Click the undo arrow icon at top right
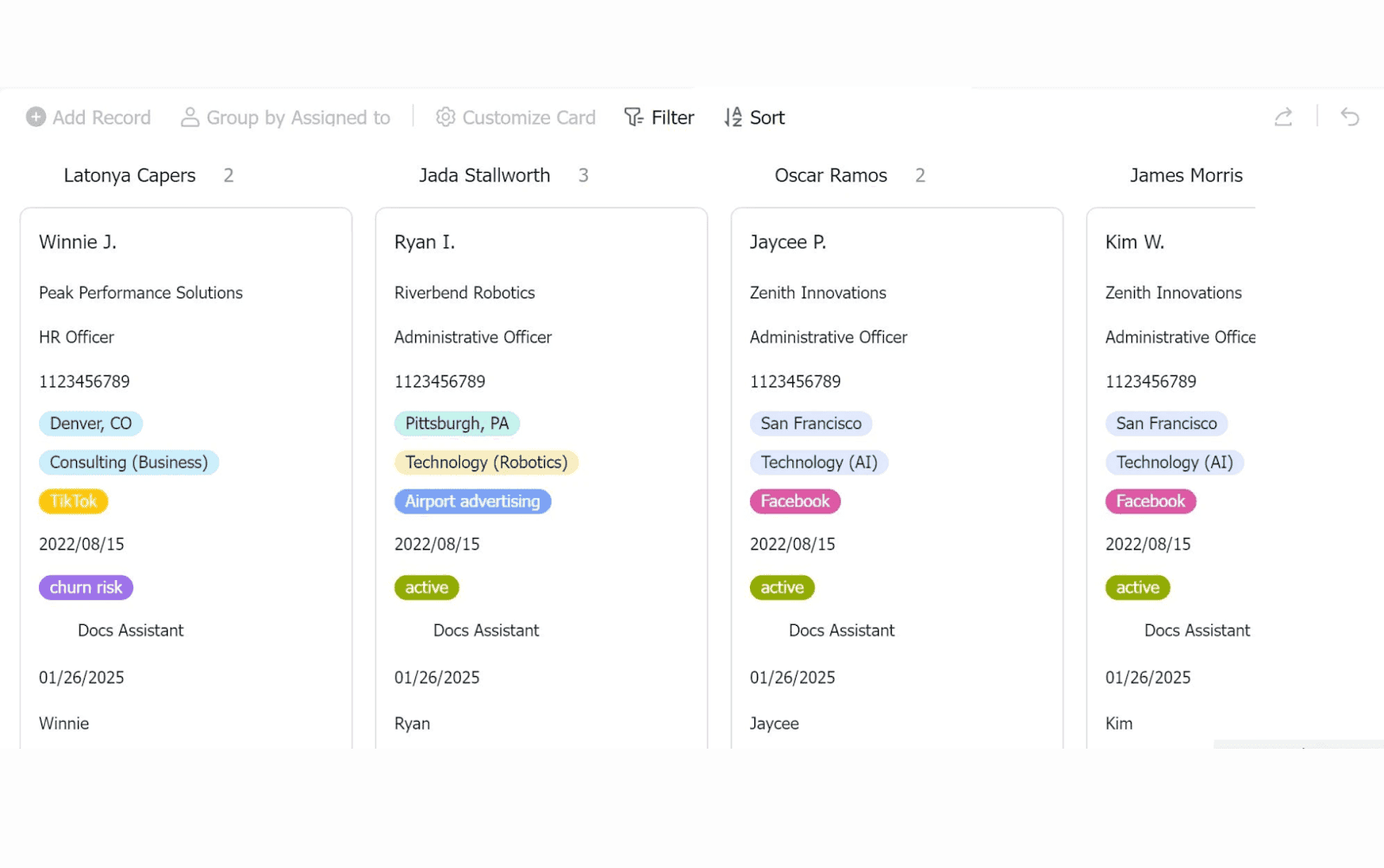Viewport: 1384px width, 868px height. (x=1349, y=117)
